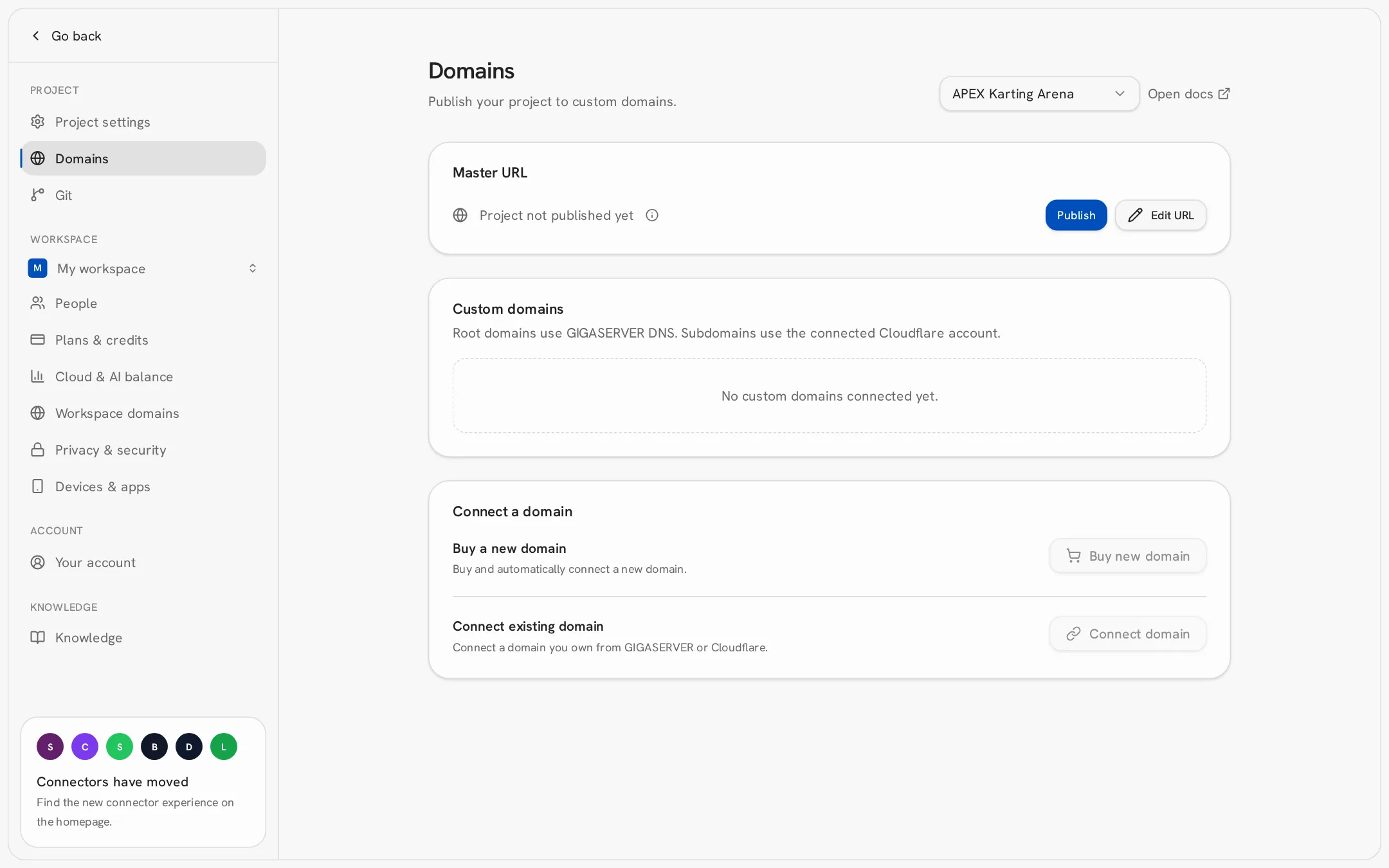
Task: Click the green S connector avatar
Action: [x=120, y=746]
